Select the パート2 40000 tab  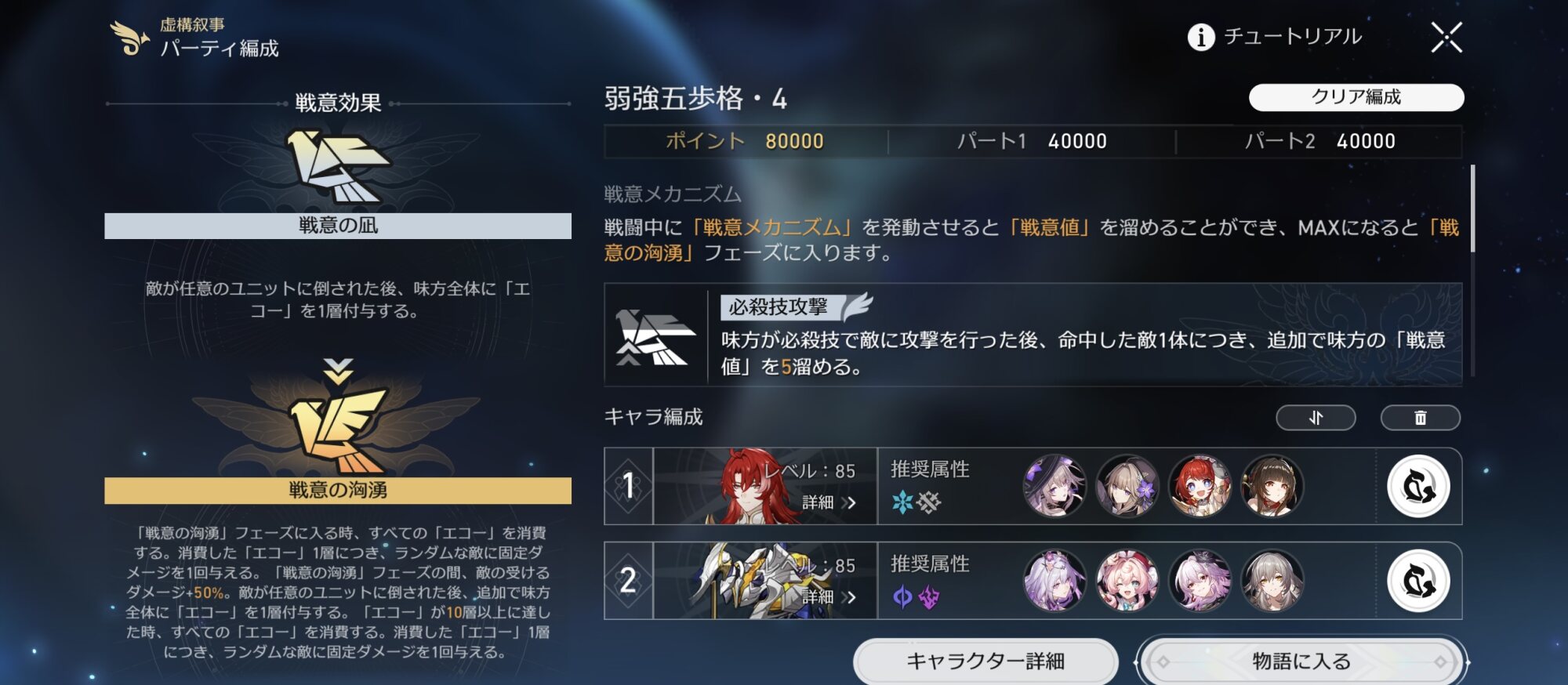tap(1319, 141)
